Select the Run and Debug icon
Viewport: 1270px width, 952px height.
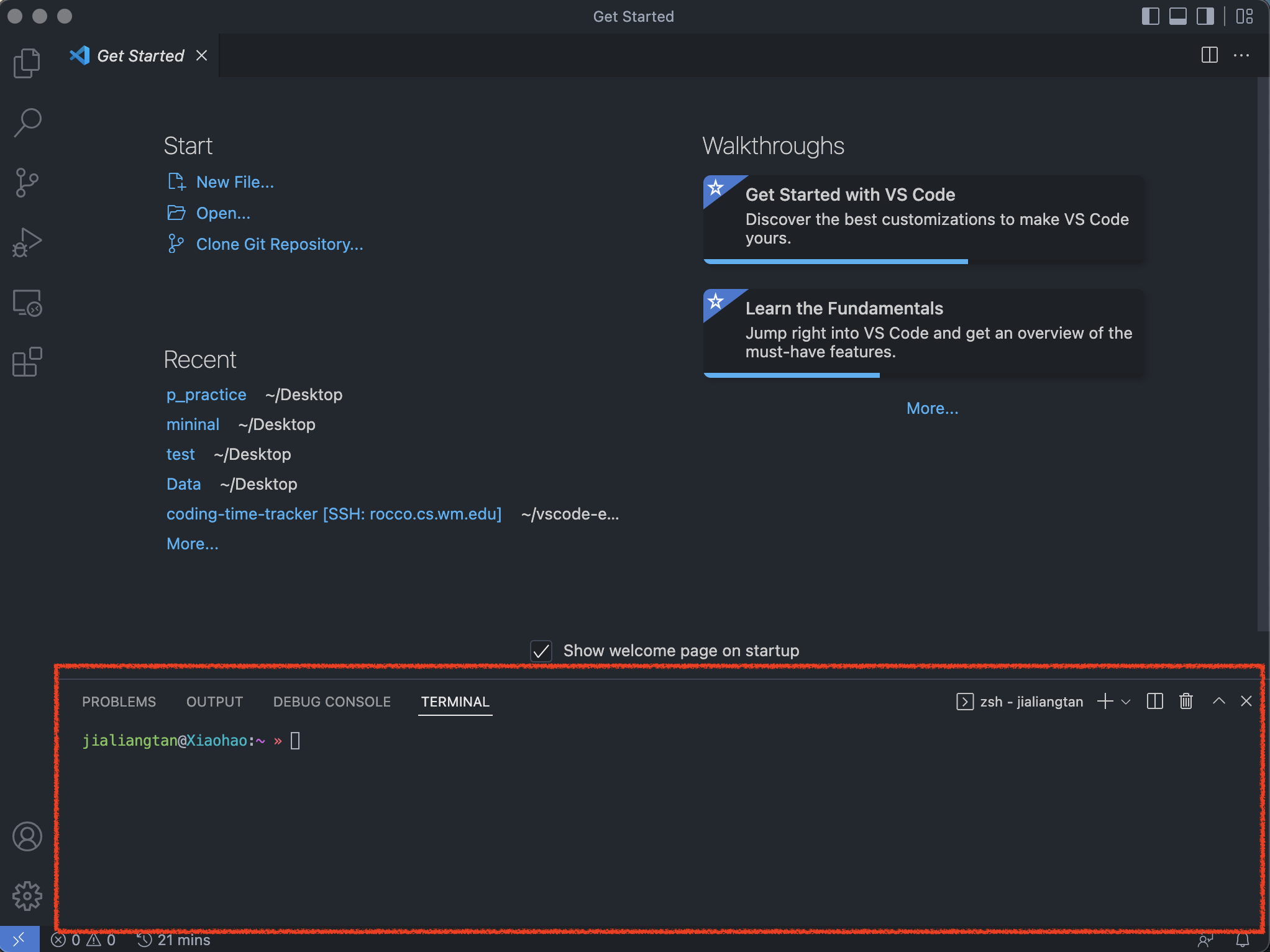27,242
